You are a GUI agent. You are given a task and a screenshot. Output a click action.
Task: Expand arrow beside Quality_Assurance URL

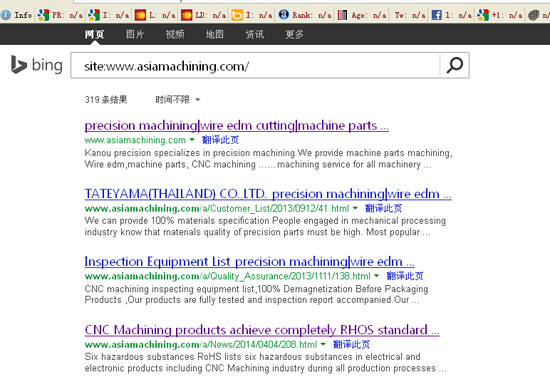pyautogui.click(x=376, y=276)
